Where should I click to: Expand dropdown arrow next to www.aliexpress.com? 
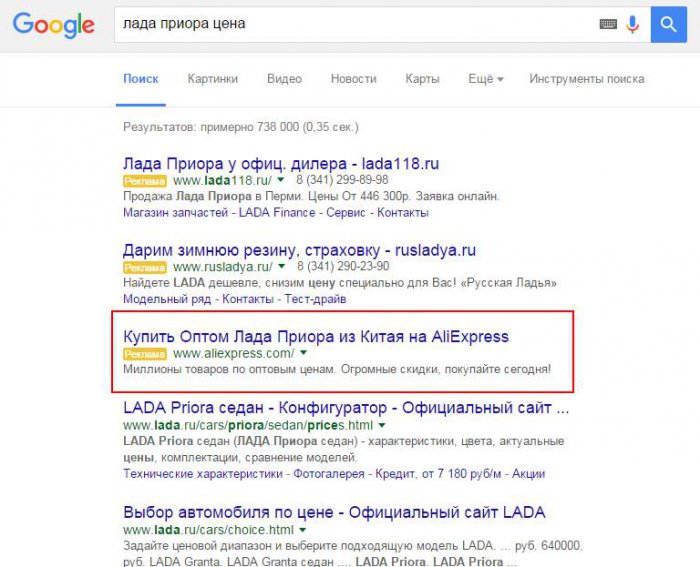point(304,353)
